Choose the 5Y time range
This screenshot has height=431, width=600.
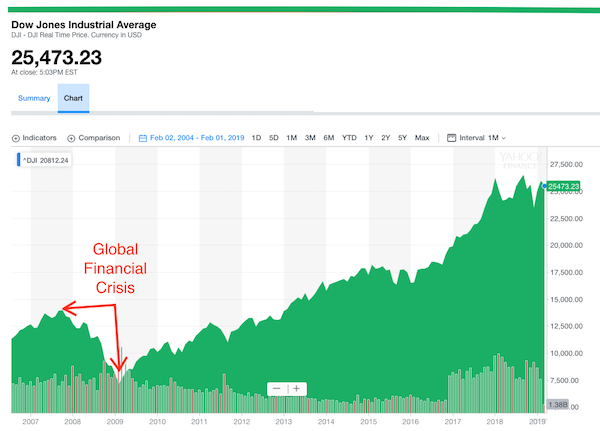pyautogui.click(x=402, y=138)
